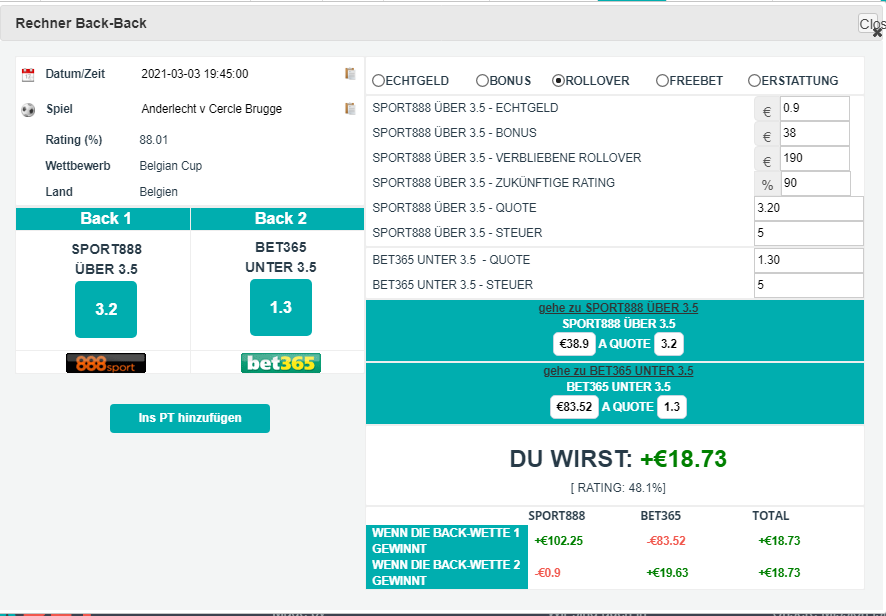The height and width of the screenshot is (616, 886).
Task: Click the BET365 column header in results table
Action: 661,516
